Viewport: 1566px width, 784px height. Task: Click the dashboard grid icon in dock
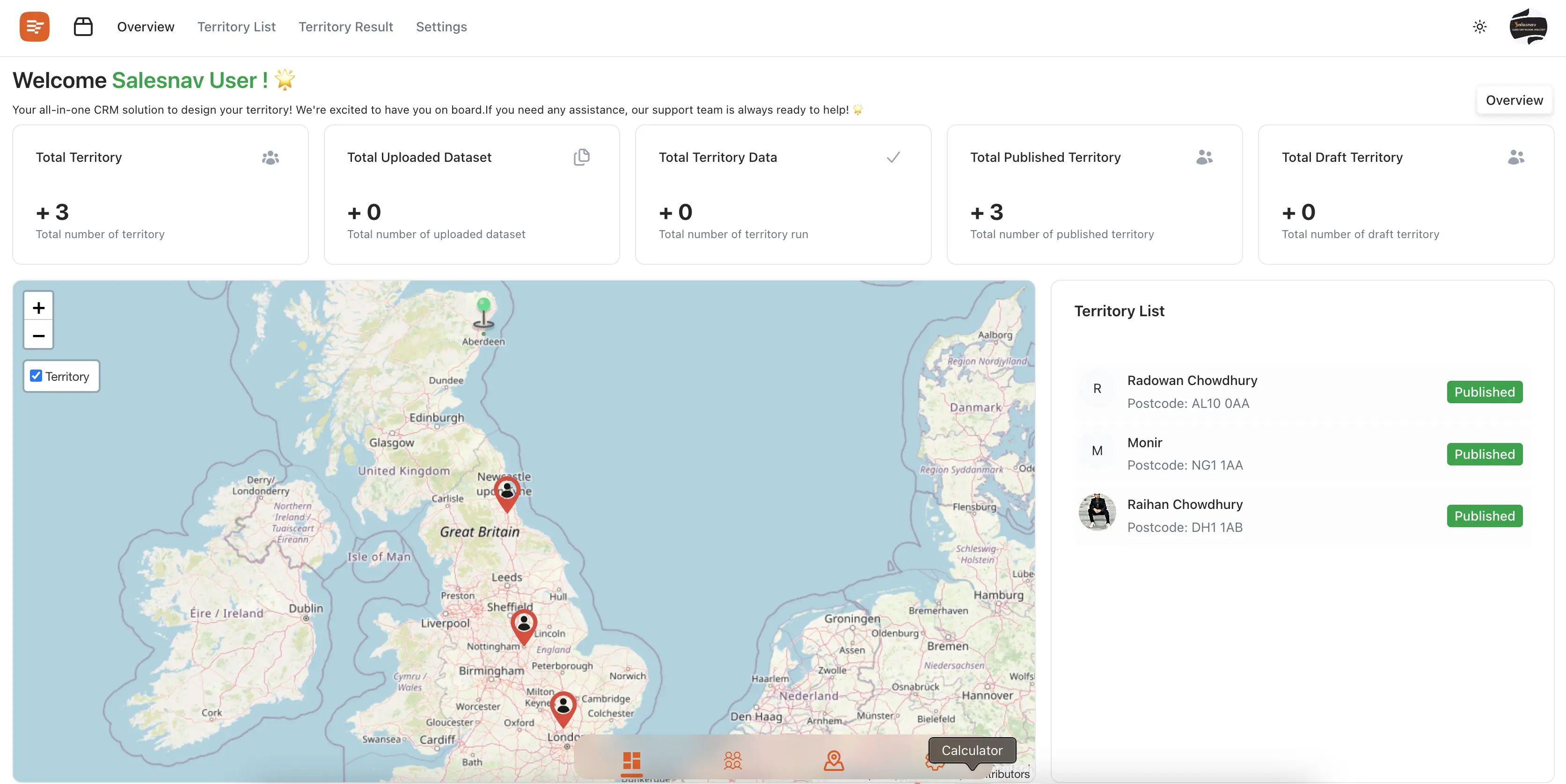coord(632,760)
